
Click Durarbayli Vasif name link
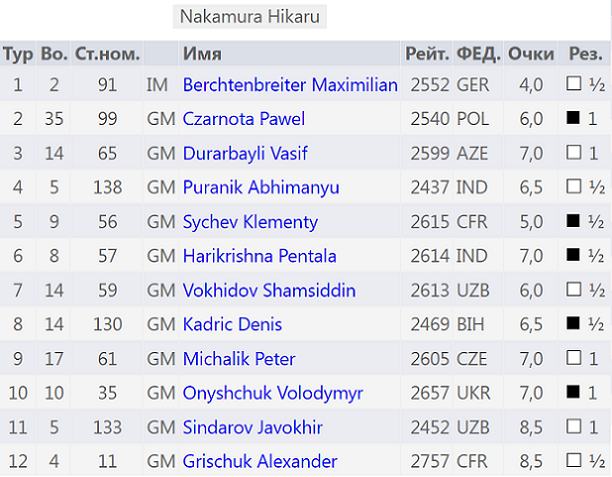(244, 153)
